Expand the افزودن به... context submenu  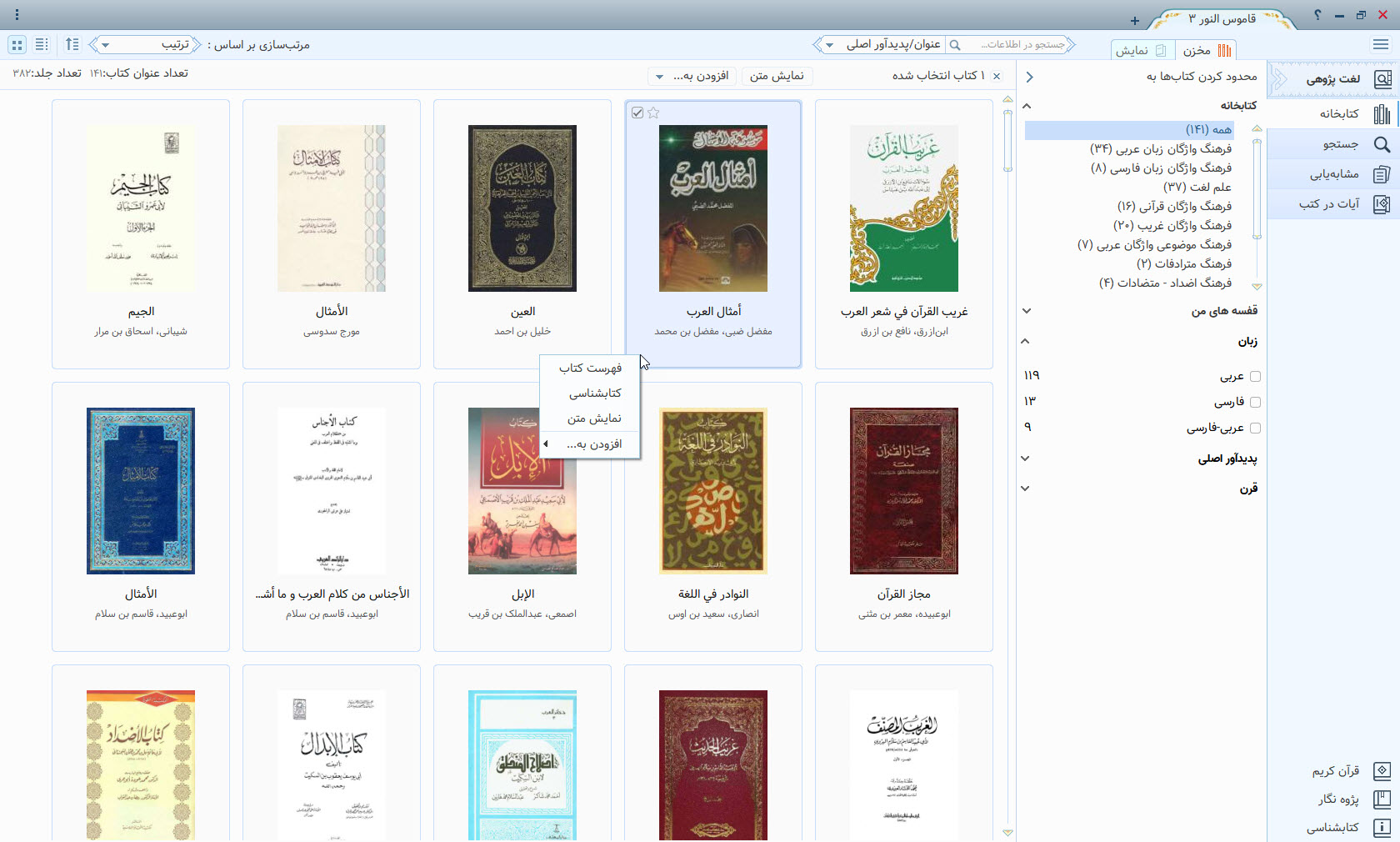(590, 444)
